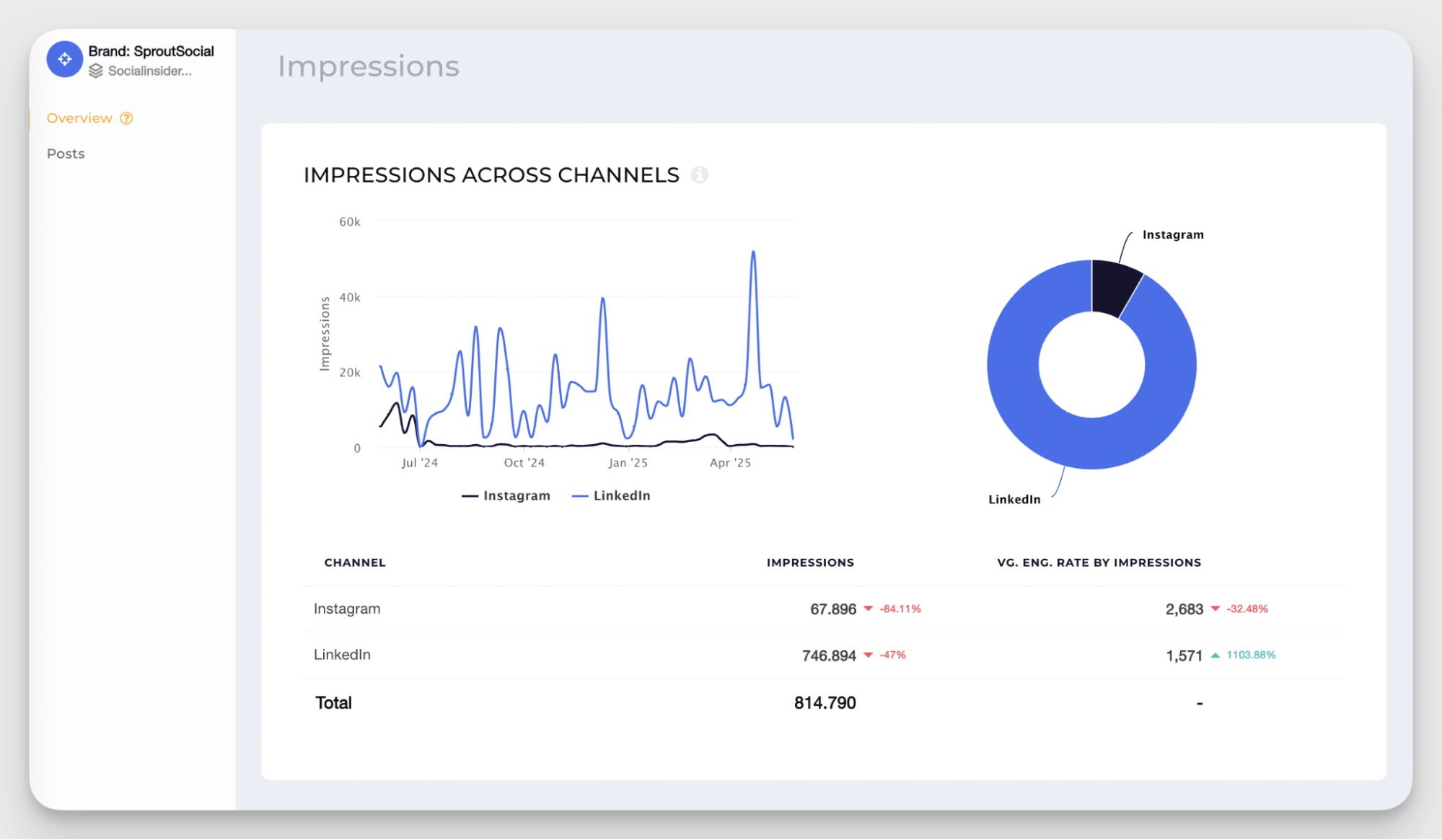Screen dimensions: 1442x840
Task: Open the help icon next to Overview
Action: pyautogui.click(x=127, y=118)
